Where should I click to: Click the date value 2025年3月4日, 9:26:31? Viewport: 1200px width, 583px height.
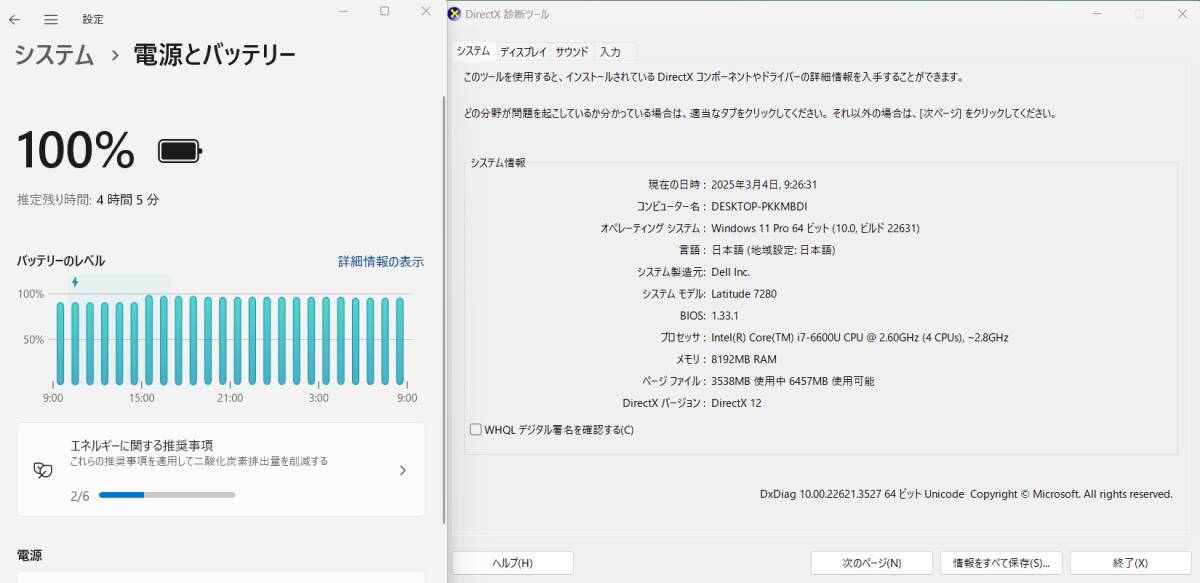(764, 184)
